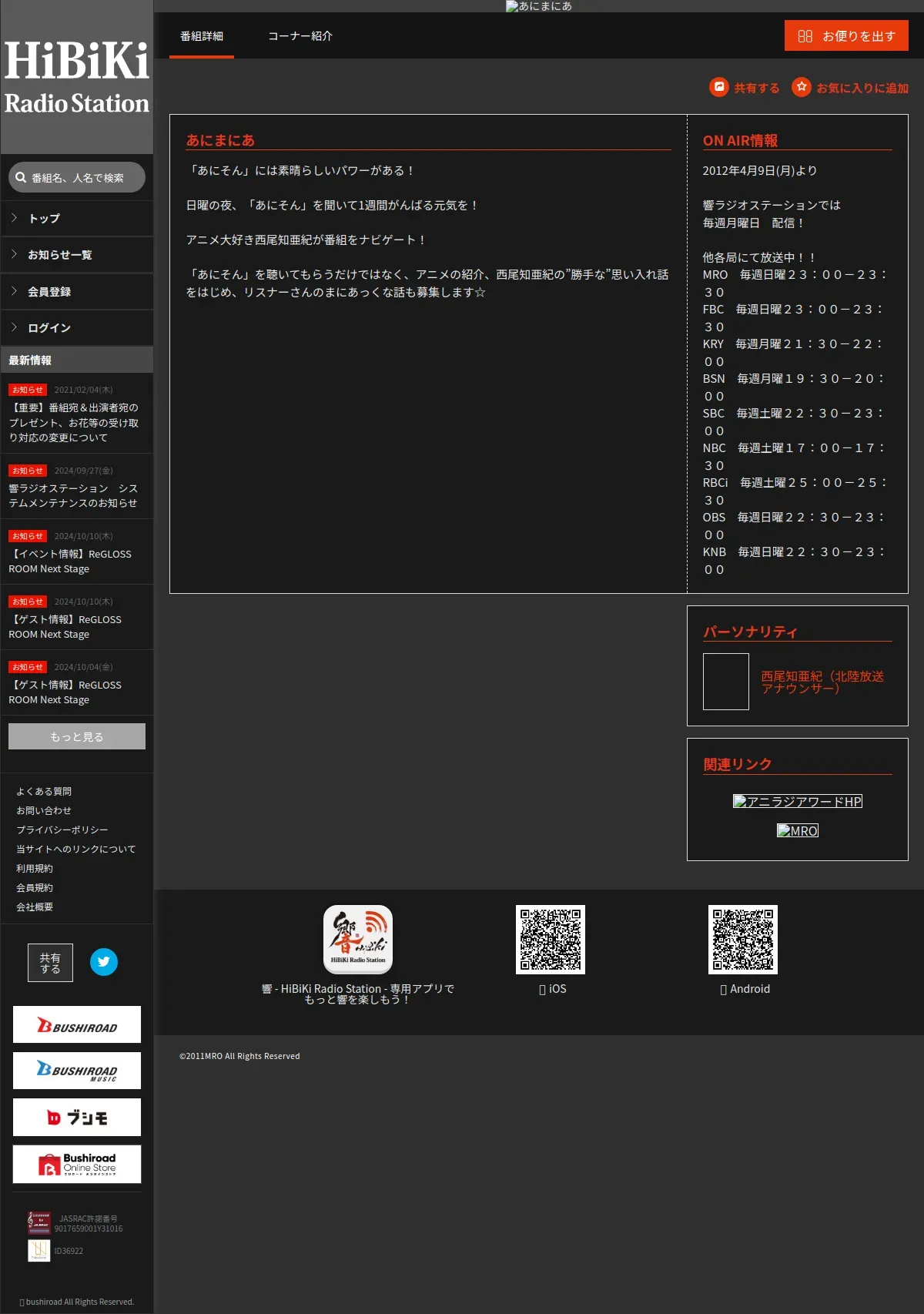Open 会社概要 link

(x=35, y=907)
